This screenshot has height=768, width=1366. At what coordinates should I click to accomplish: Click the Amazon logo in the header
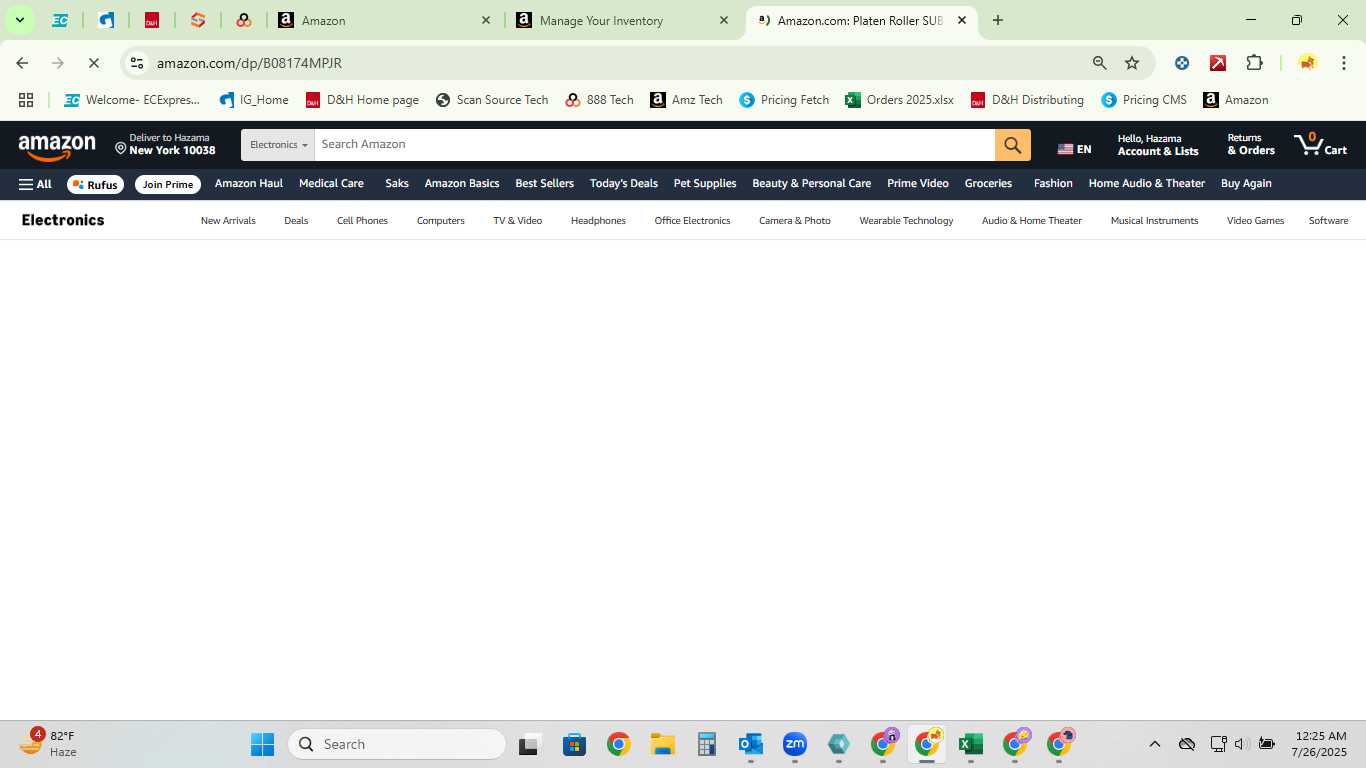[x=57, y=146]
